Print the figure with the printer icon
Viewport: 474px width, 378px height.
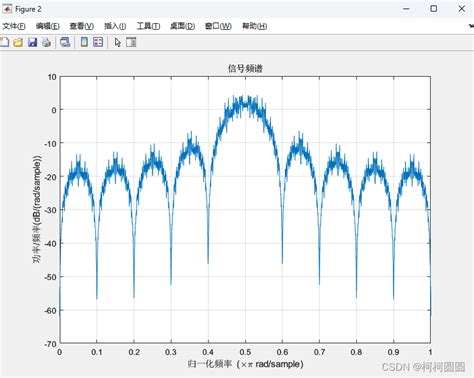click(x=46, y=42)
